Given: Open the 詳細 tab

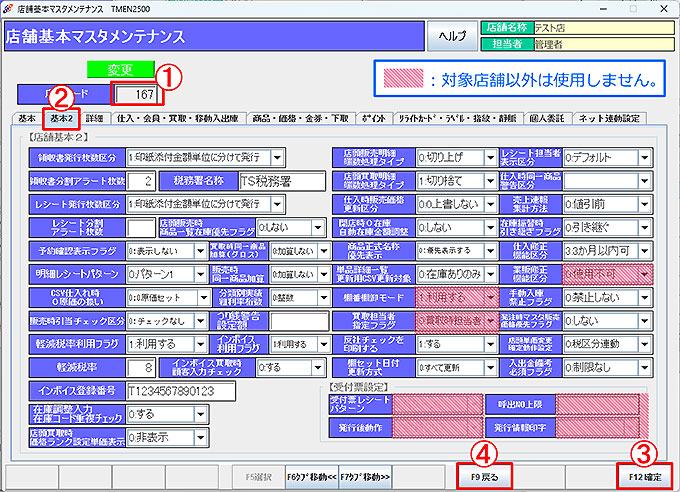Looking at the screenshot, I should [x=95, y=118].
